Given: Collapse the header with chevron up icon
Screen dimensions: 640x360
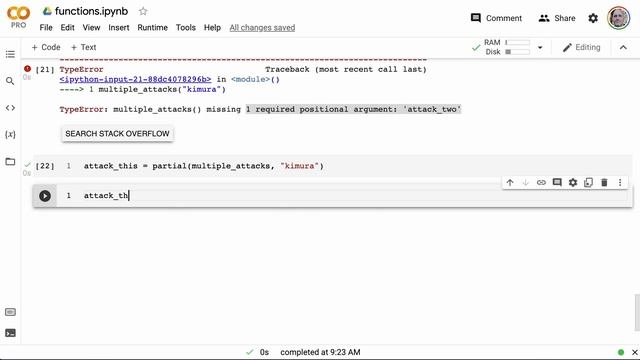Looking at the screenshot, I should click(x=623, y=47).
